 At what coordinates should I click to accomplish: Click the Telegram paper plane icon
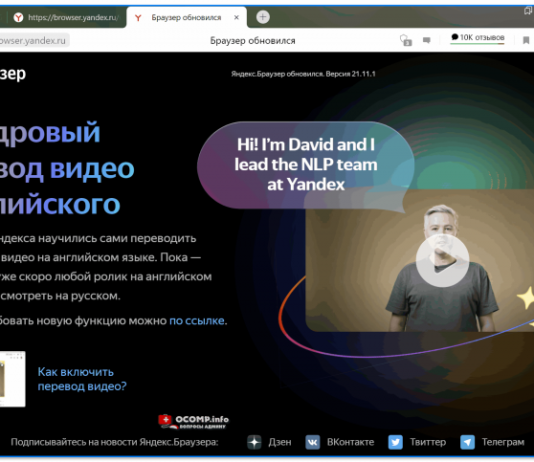(467, 442)
